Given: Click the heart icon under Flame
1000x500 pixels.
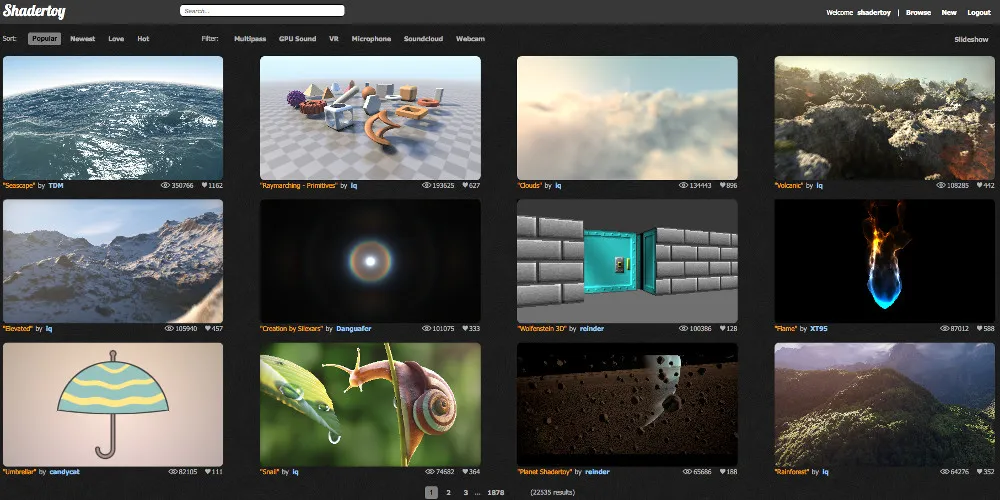Looking at the screenshot, I should point(975,329).
